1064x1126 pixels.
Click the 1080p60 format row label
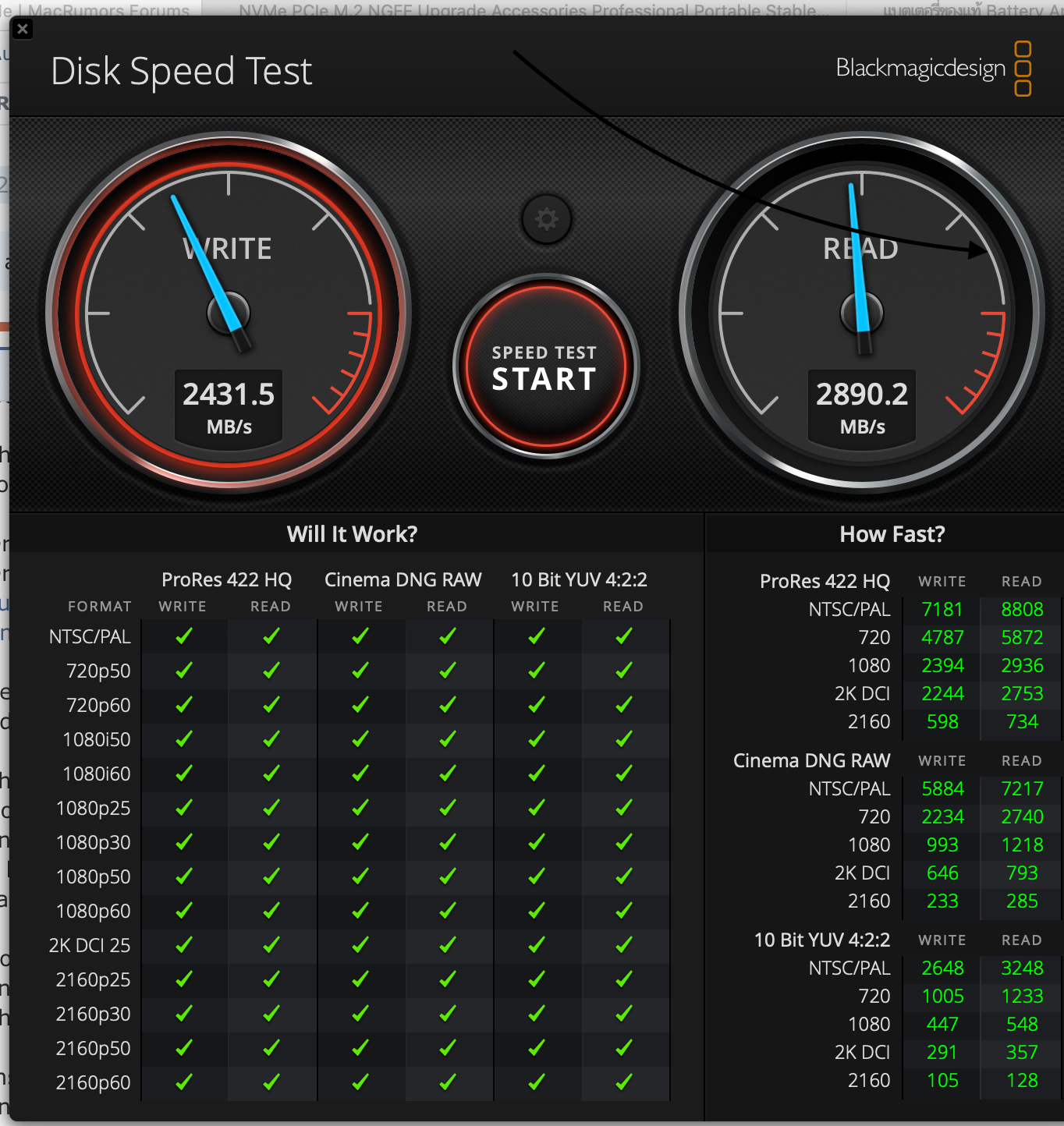tap(94, 912)
